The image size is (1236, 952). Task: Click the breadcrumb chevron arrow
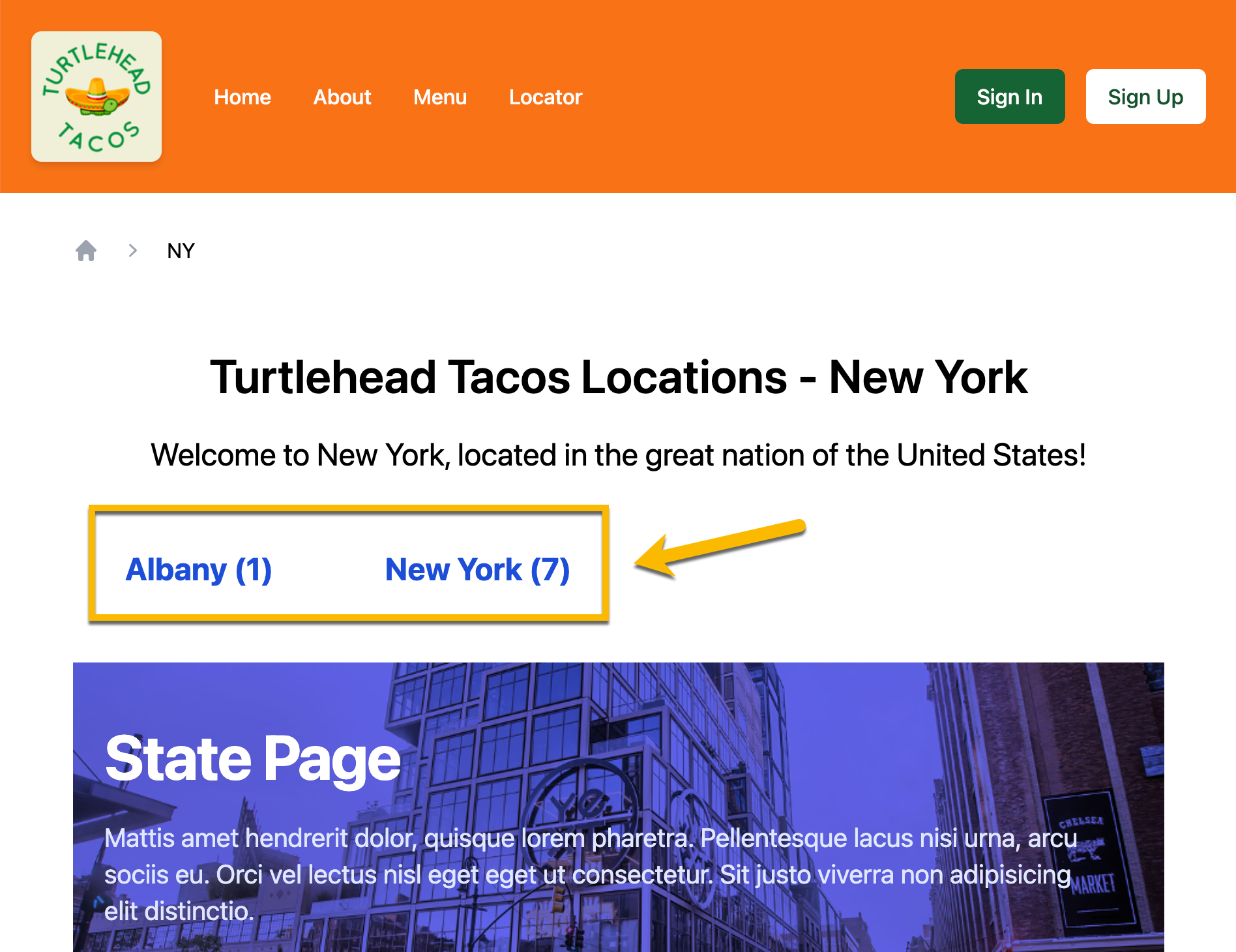click(x=133, y=250)
